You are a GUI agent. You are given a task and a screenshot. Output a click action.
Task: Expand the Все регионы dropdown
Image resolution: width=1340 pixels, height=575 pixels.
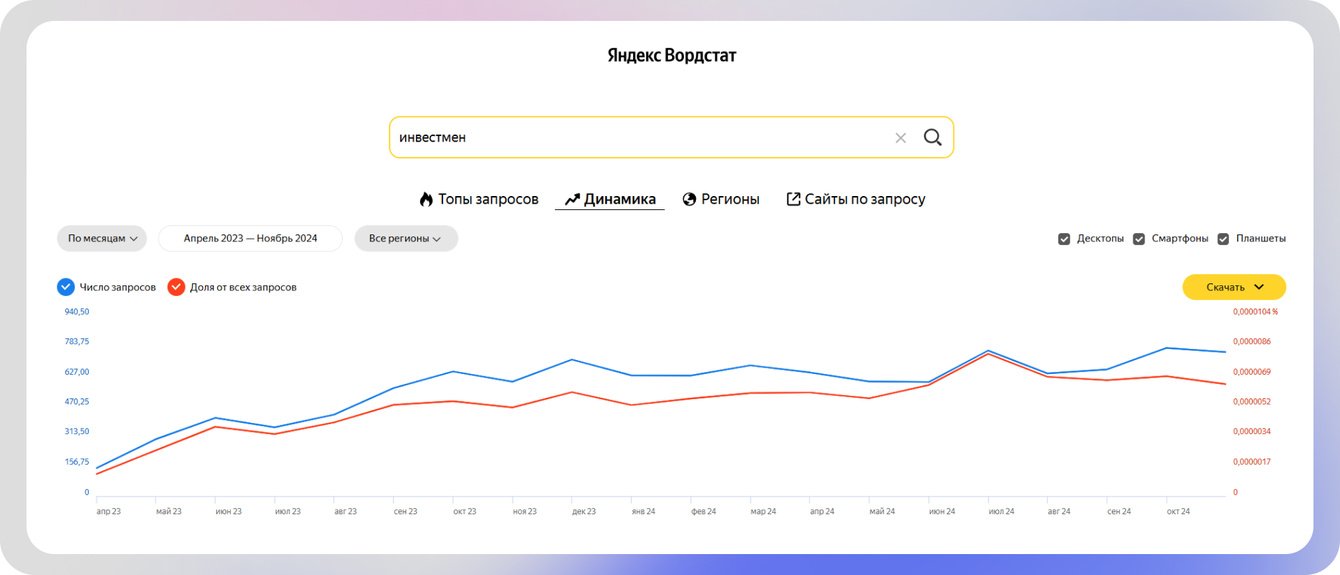point(405,239)
